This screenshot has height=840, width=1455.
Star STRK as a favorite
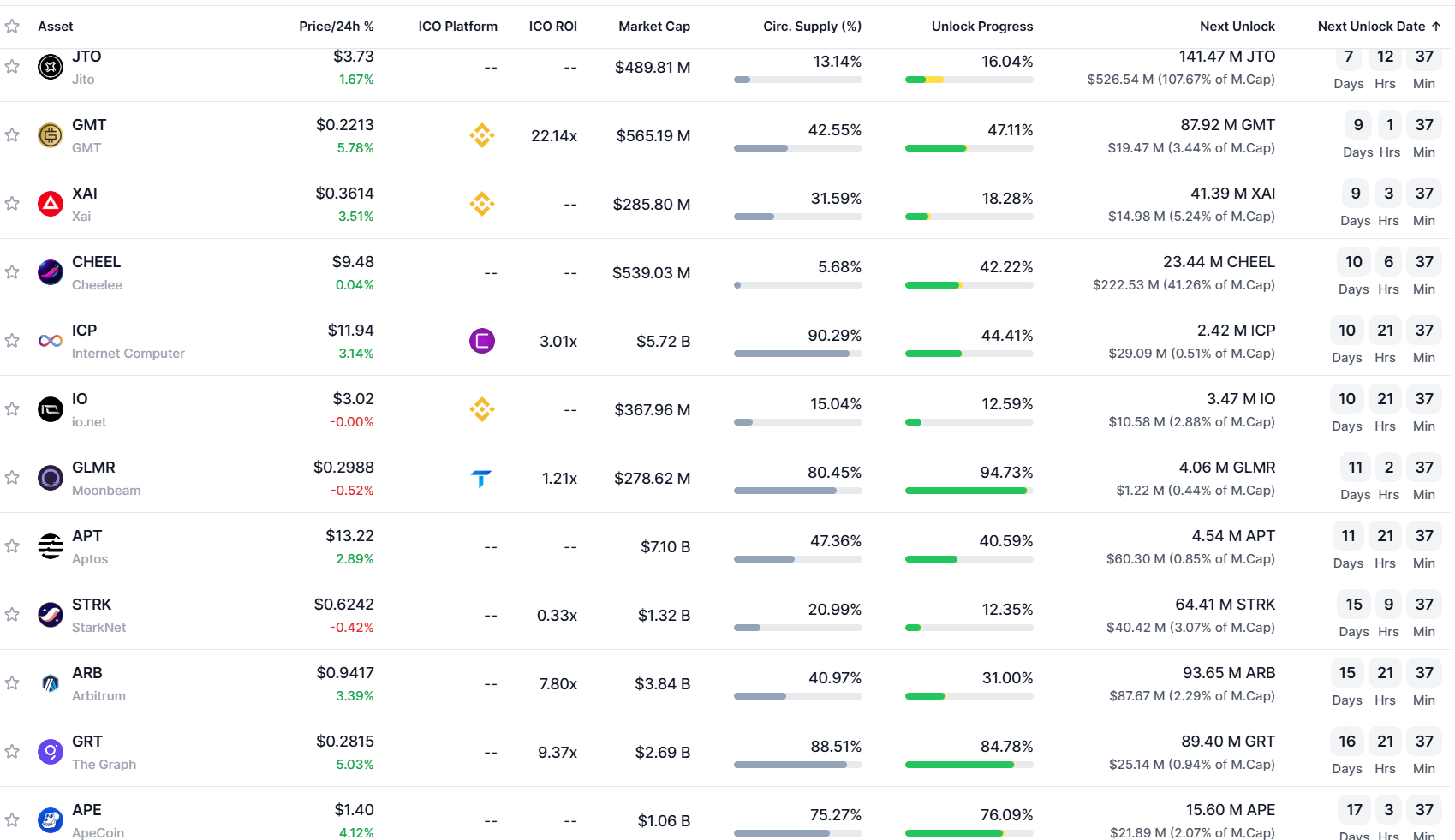(12, 614)
